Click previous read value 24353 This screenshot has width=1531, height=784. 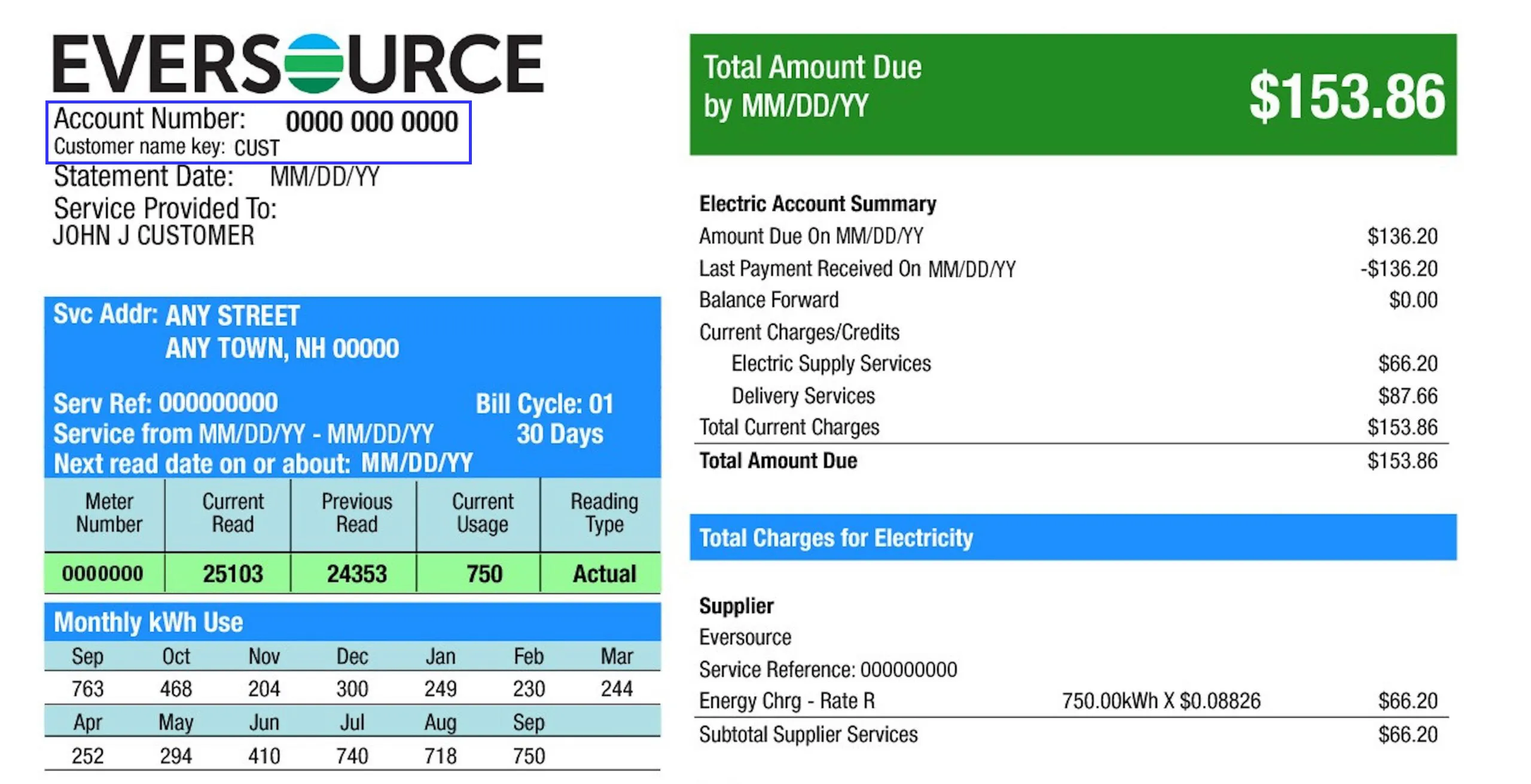pyautogui.click(x=357, y=574)
